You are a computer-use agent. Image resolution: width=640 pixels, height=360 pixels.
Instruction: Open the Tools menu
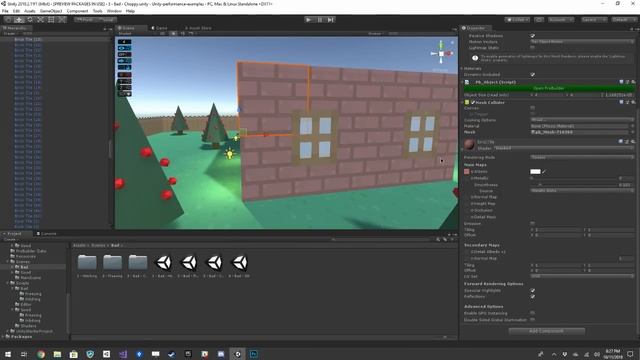point(98,11)
